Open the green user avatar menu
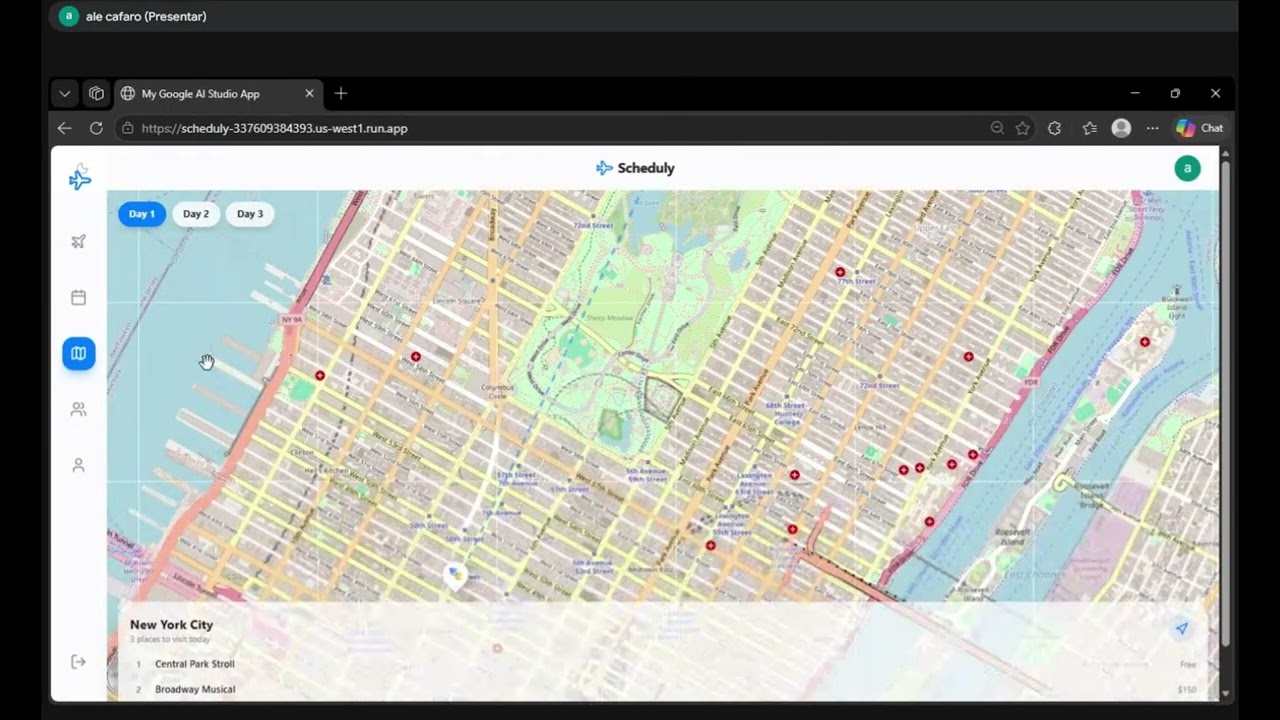The height and width of the screenshot is (720, 1280). click(1187, 168)
